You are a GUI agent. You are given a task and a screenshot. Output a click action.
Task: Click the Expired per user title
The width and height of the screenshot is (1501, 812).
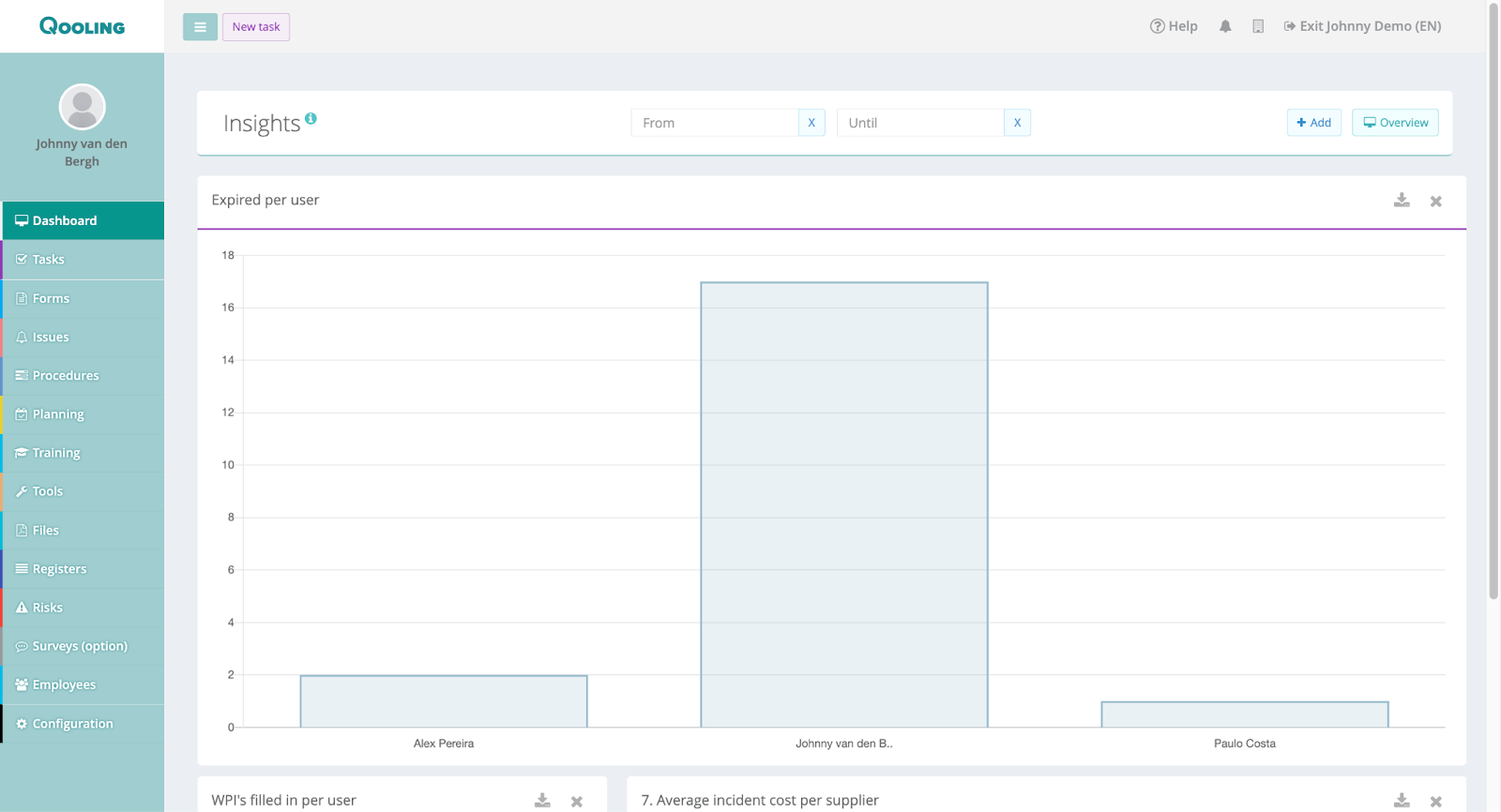pyautogui.click(x=265, y=200)
